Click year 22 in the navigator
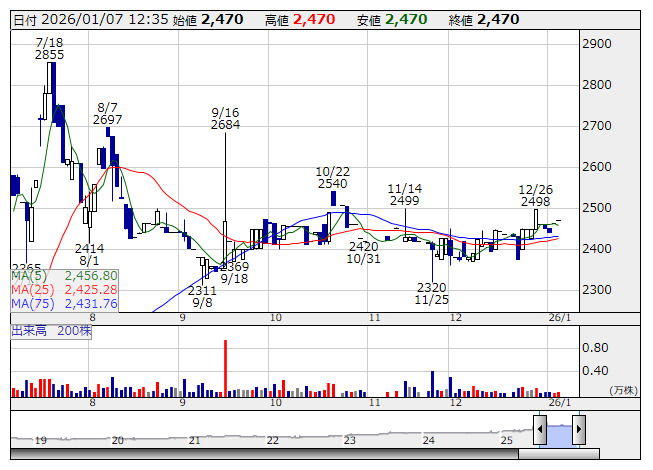 click(x=272, y=440)
